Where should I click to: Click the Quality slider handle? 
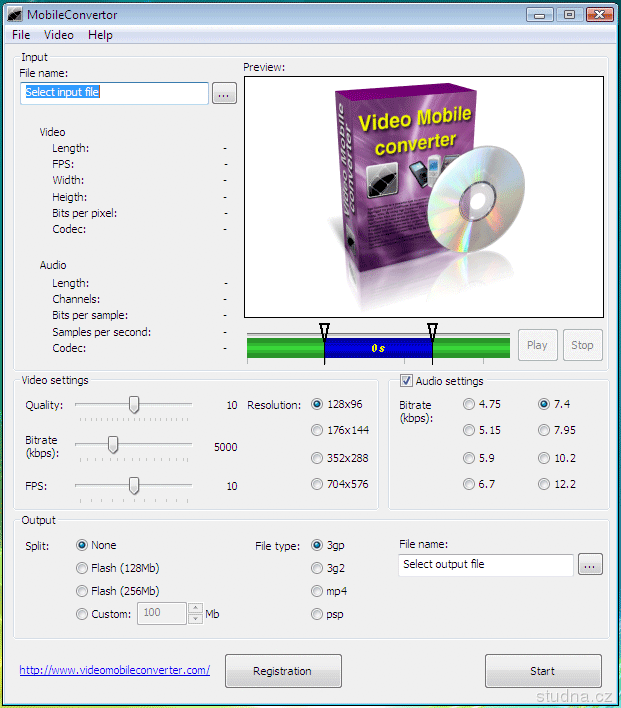(x=133, y=404)
